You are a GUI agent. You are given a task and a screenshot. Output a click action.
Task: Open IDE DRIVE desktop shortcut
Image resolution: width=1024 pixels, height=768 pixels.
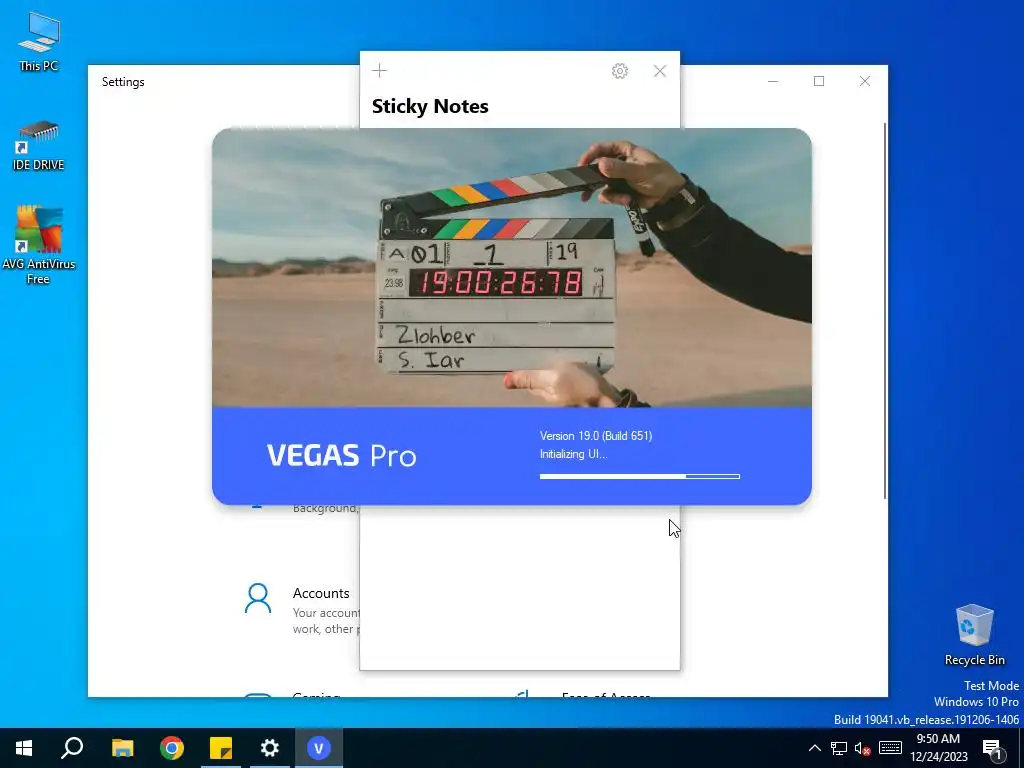coord(39,146)
